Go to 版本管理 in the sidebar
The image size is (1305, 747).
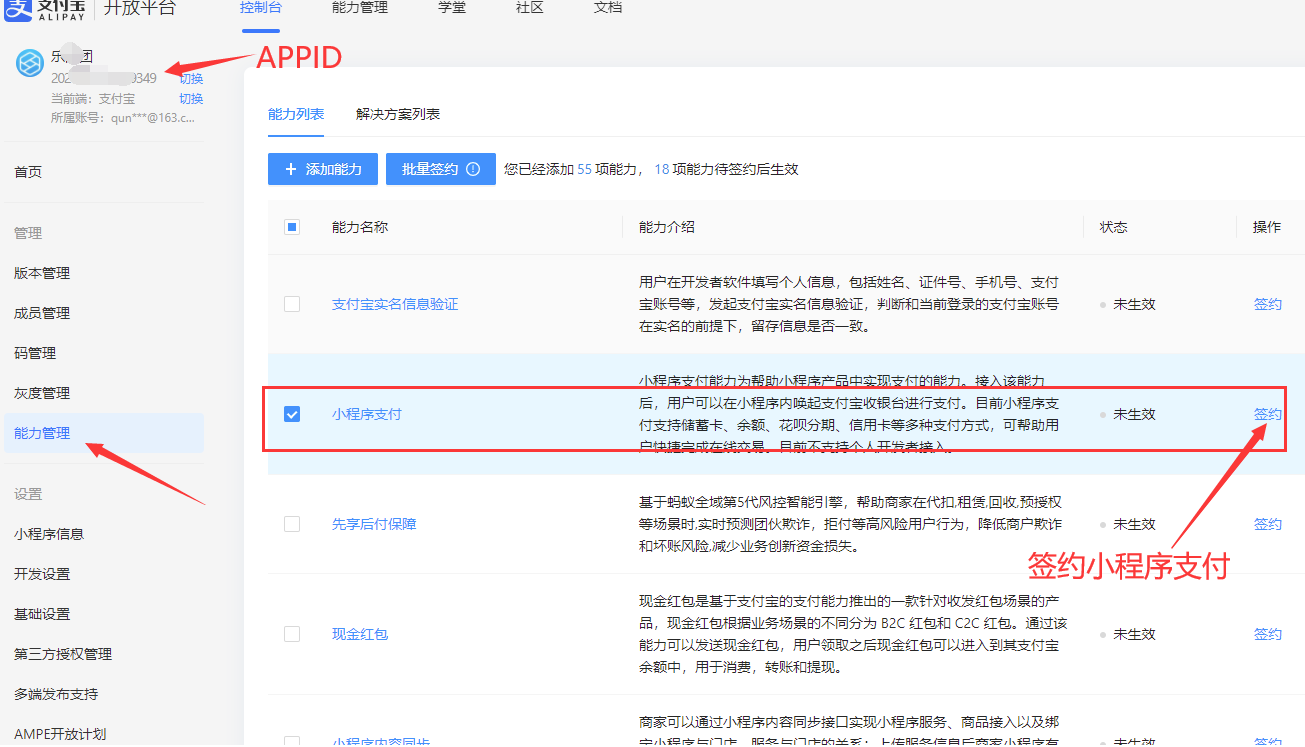point(42,273)
